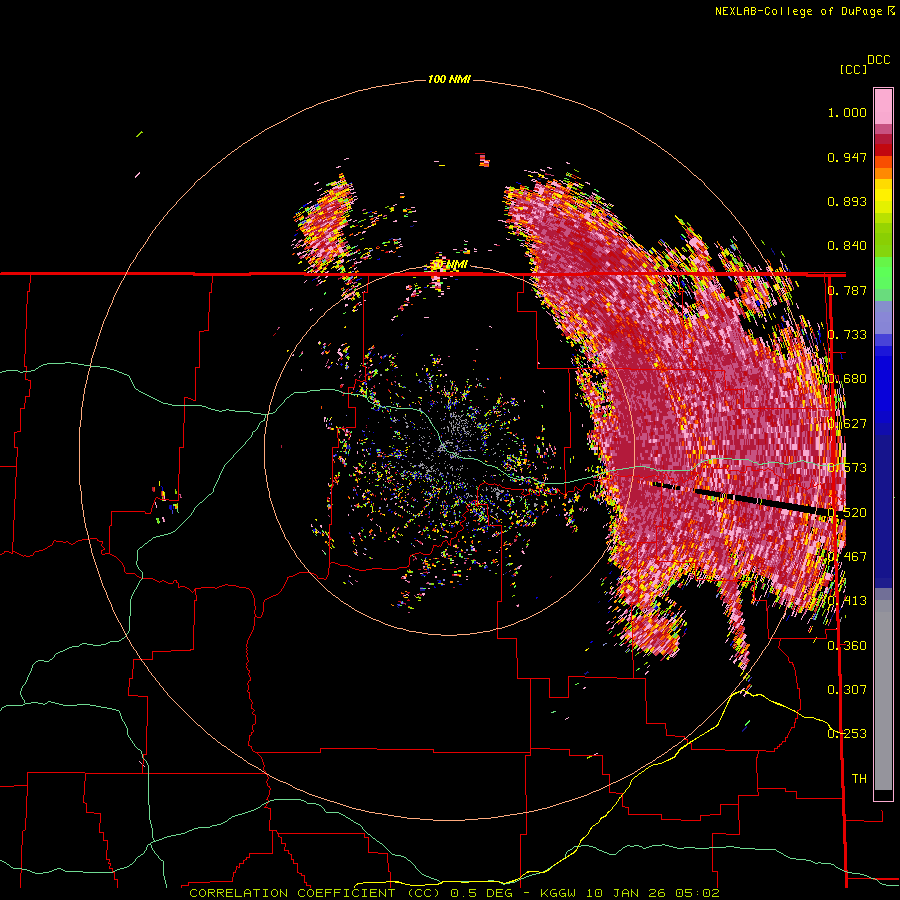Click the TH threshold label on the scale
Image resolution: width=900 pixels, height=900 pixels.
pos(859,778)
